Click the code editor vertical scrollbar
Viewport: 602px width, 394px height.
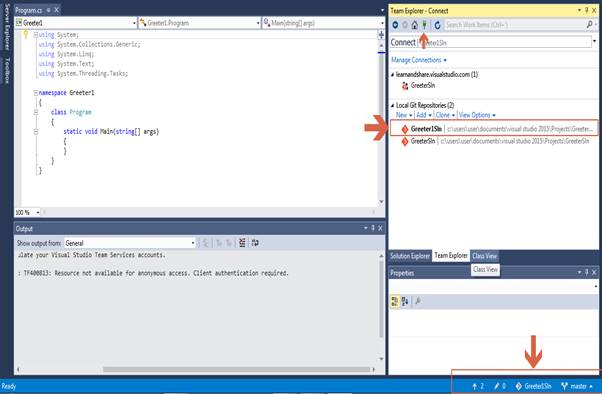pos(381,123)
